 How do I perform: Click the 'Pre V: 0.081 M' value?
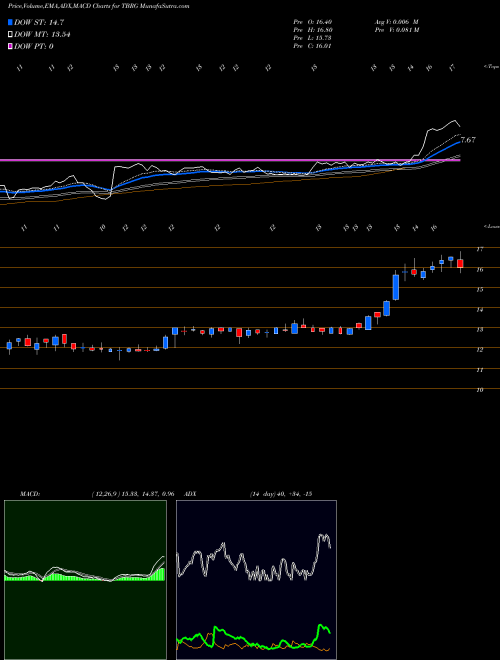tap(396, 30)
